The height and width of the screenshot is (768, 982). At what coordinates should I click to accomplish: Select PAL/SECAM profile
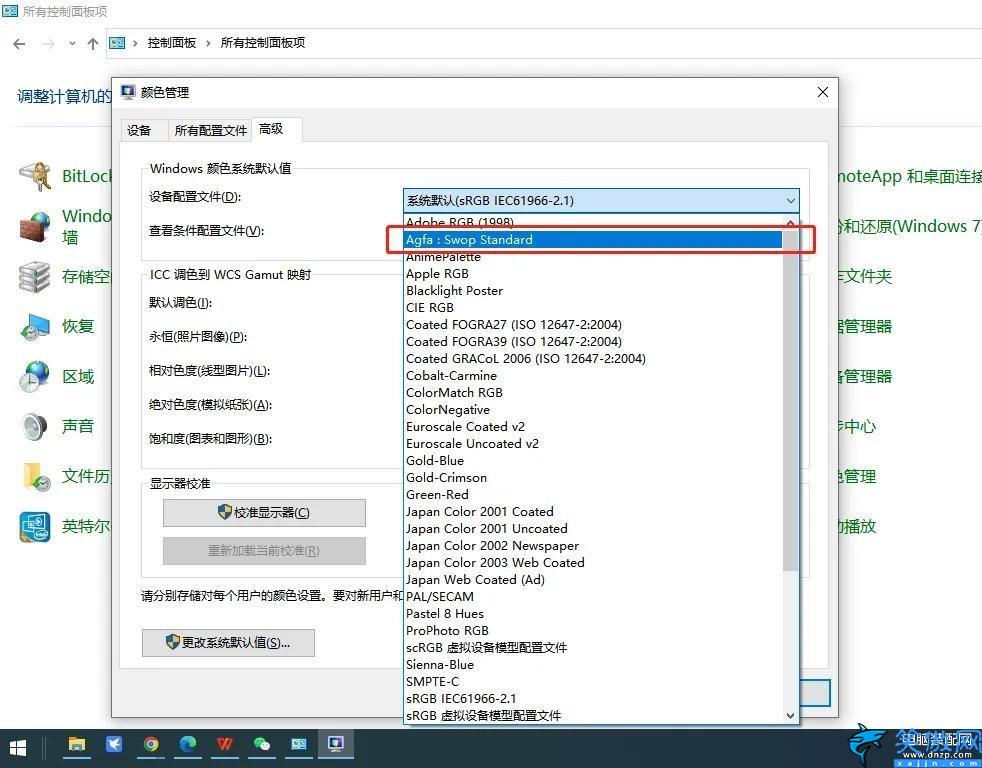point(594,596)
